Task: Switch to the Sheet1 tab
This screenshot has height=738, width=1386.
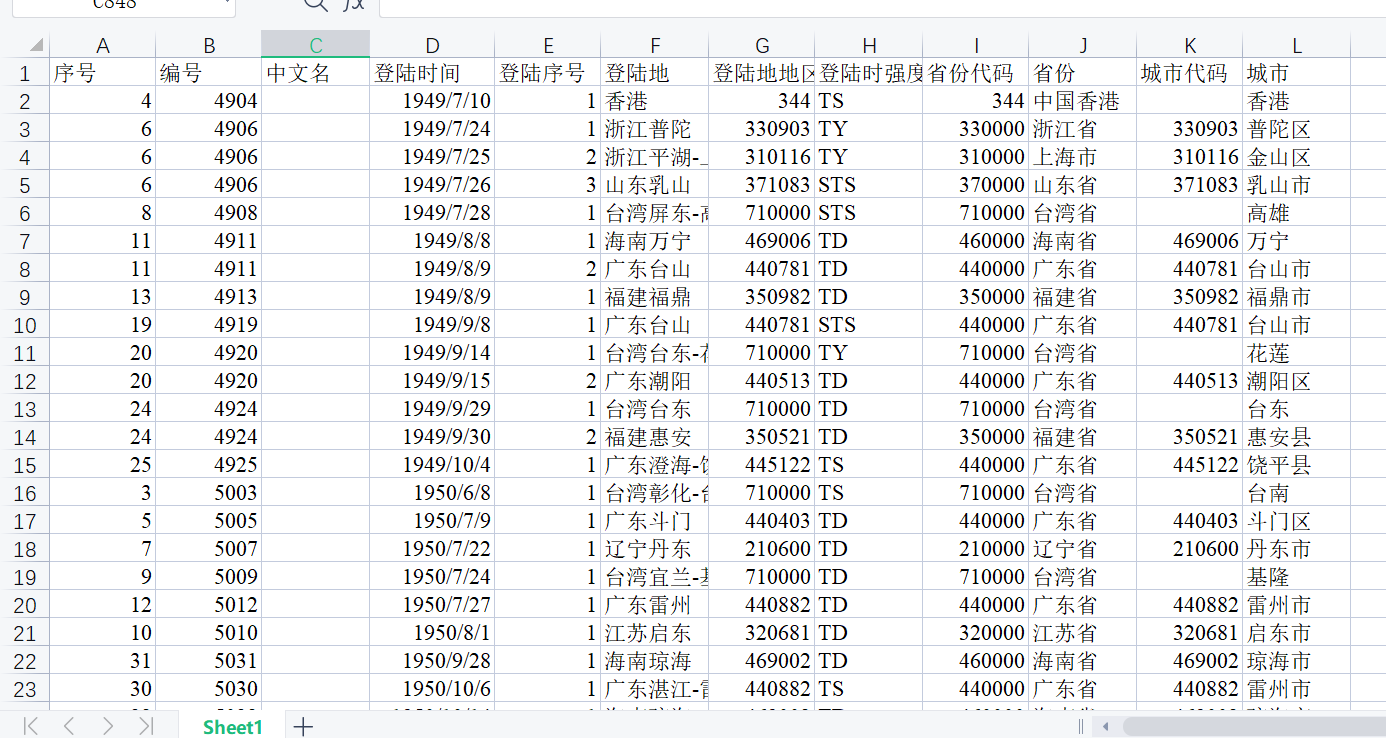Action: coord(232,727)
